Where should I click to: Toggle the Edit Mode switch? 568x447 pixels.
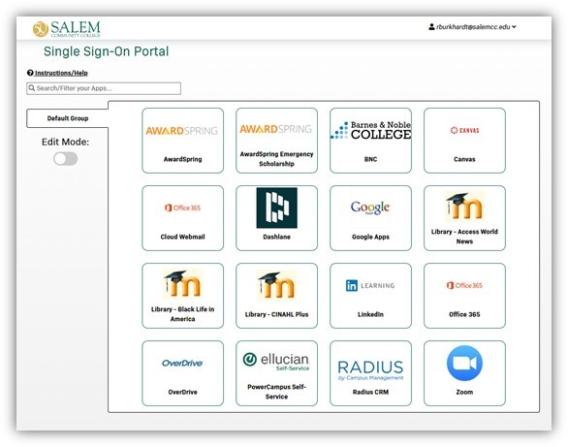click(66, 159)
